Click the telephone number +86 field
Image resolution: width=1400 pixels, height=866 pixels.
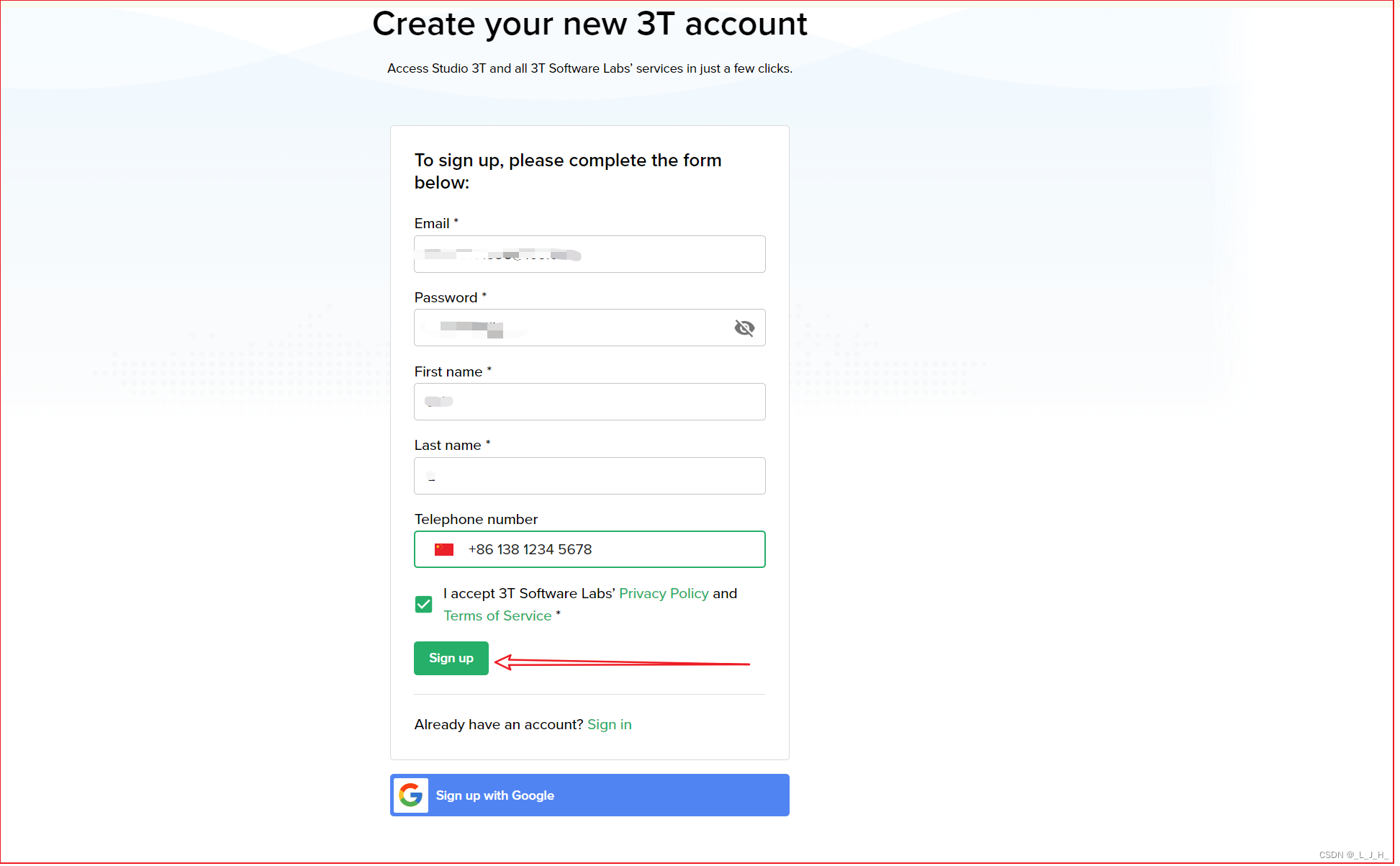[612, 549]
